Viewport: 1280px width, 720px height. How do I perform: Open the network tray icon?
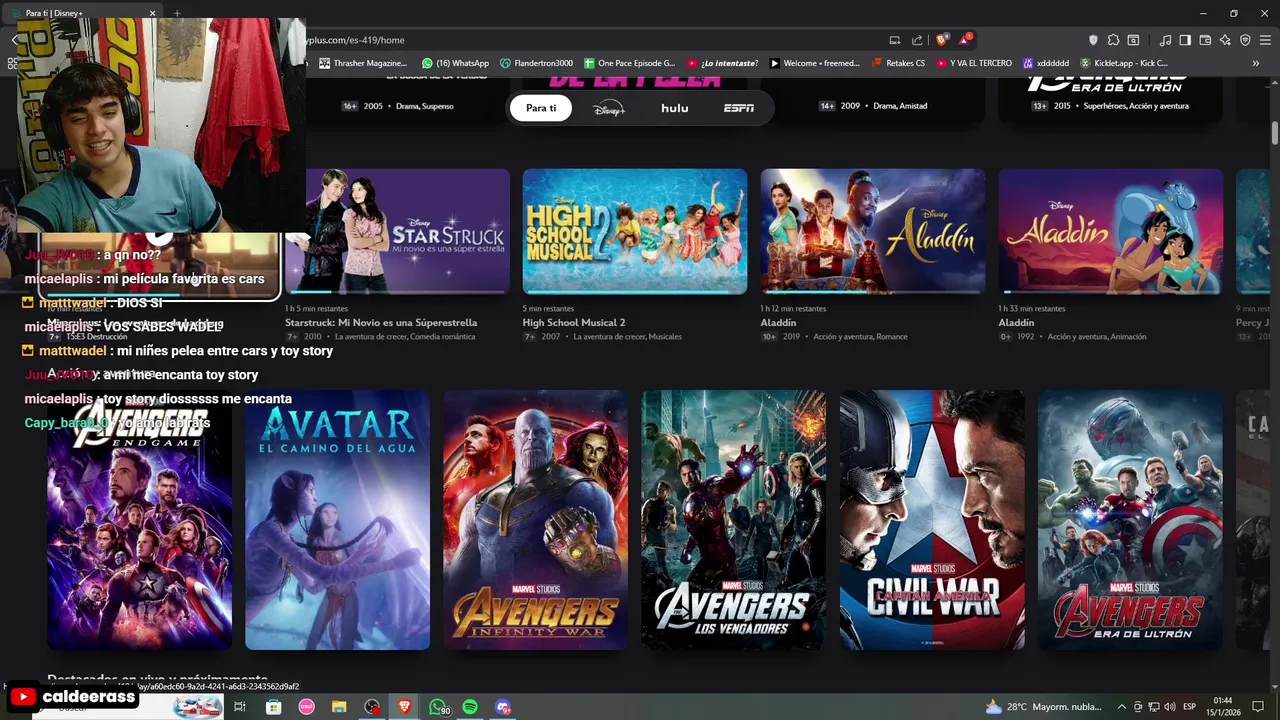[1153, 707]
